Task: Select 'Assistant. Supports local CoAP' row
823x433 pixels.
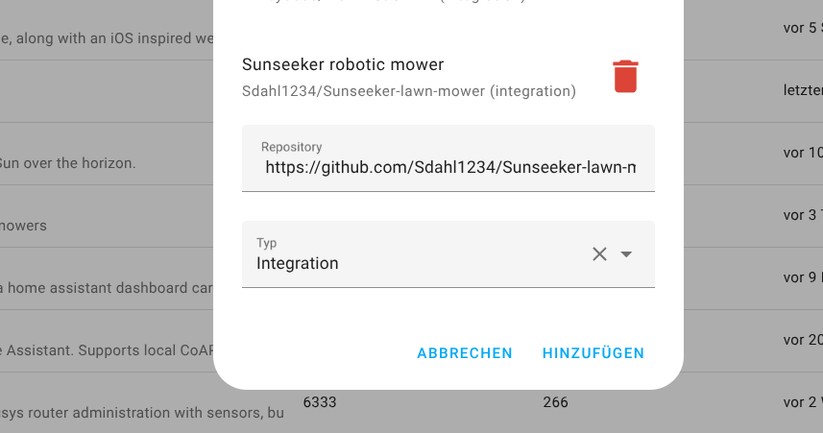Action: click(107, 351)
